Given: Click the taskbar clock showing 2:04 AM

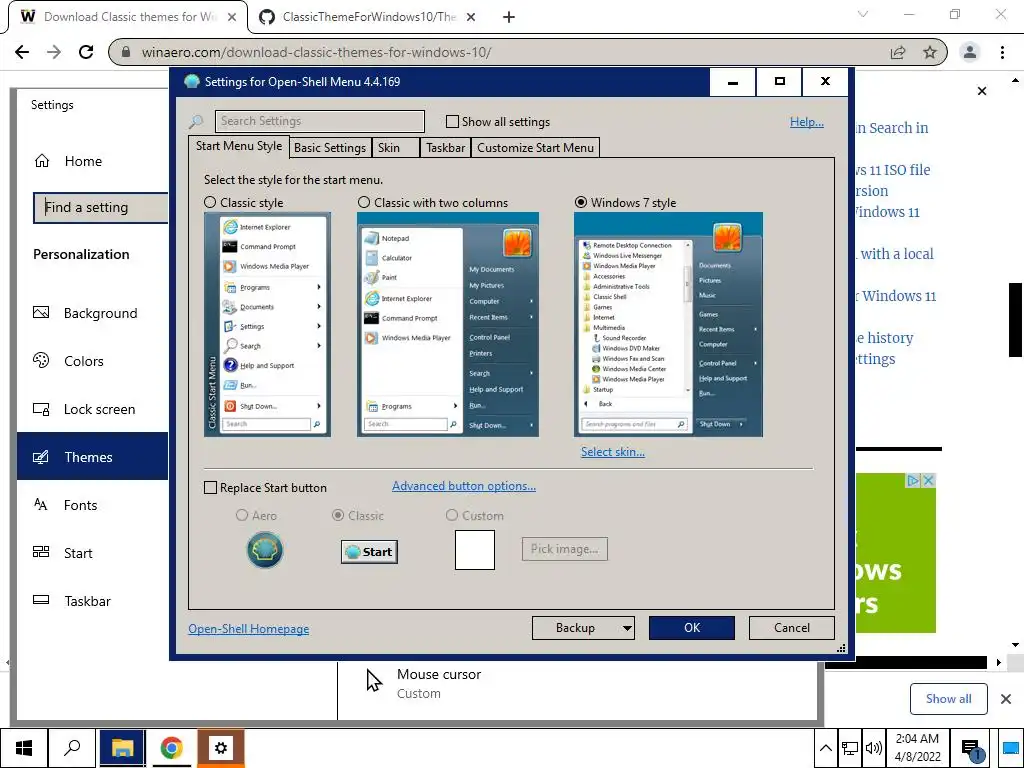Looking at the screenshot, I should [x=917, y=748].
